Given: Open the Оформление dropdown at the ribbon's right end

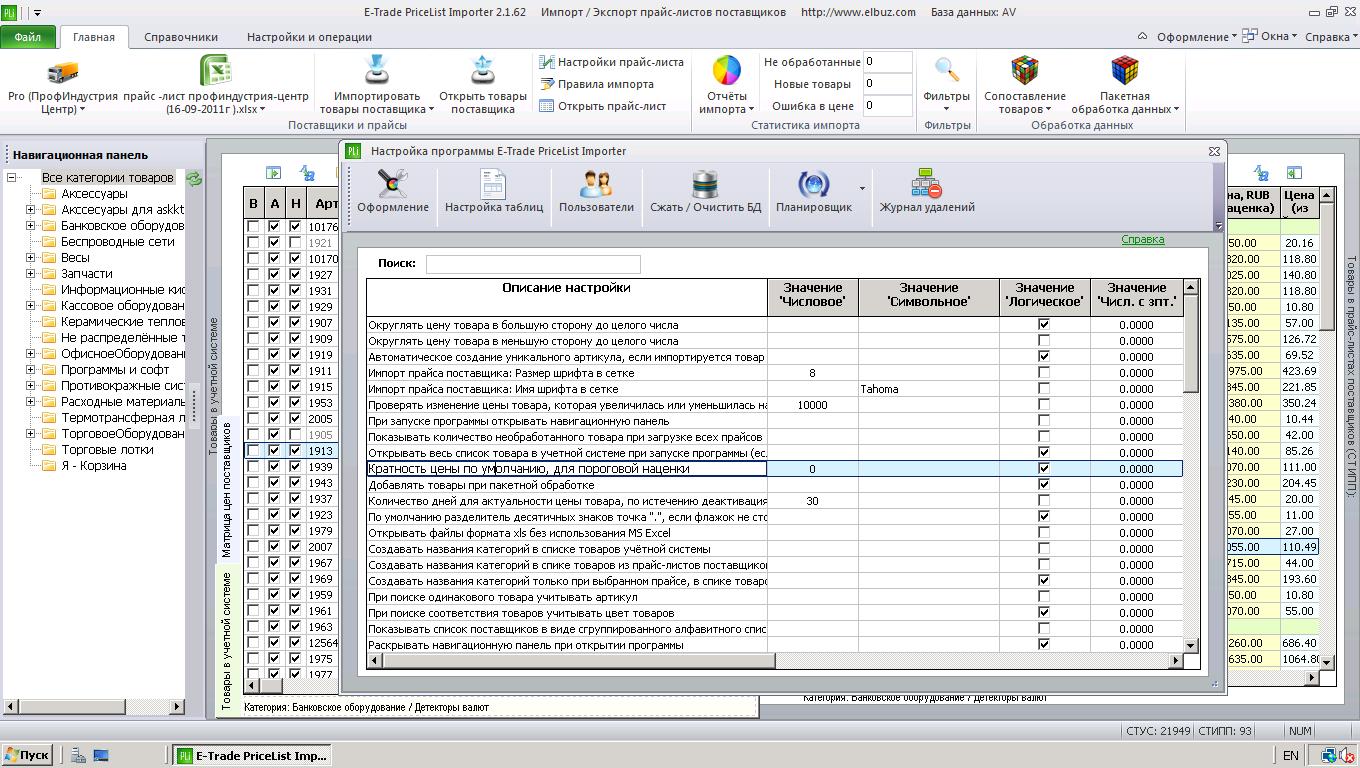Looking at the screenshot, I should point(1197,37).
